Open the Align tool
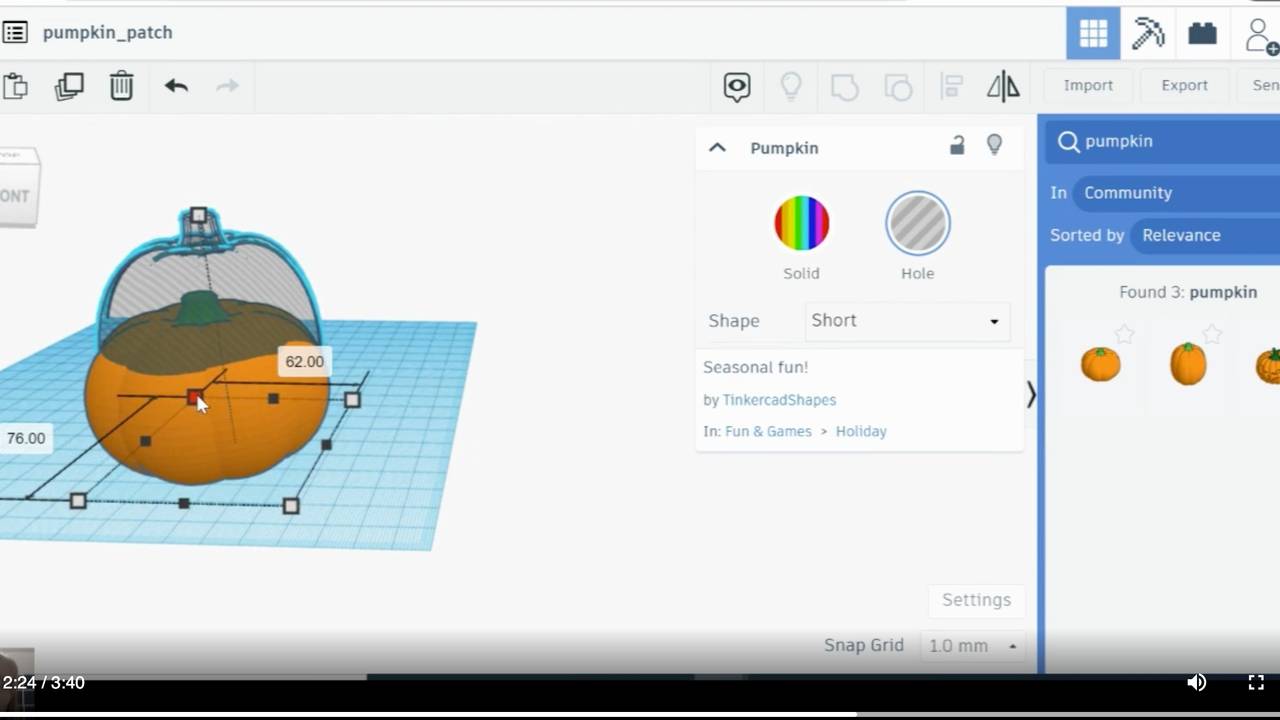This screenshot has width=1280, height=720. (951, 86)
